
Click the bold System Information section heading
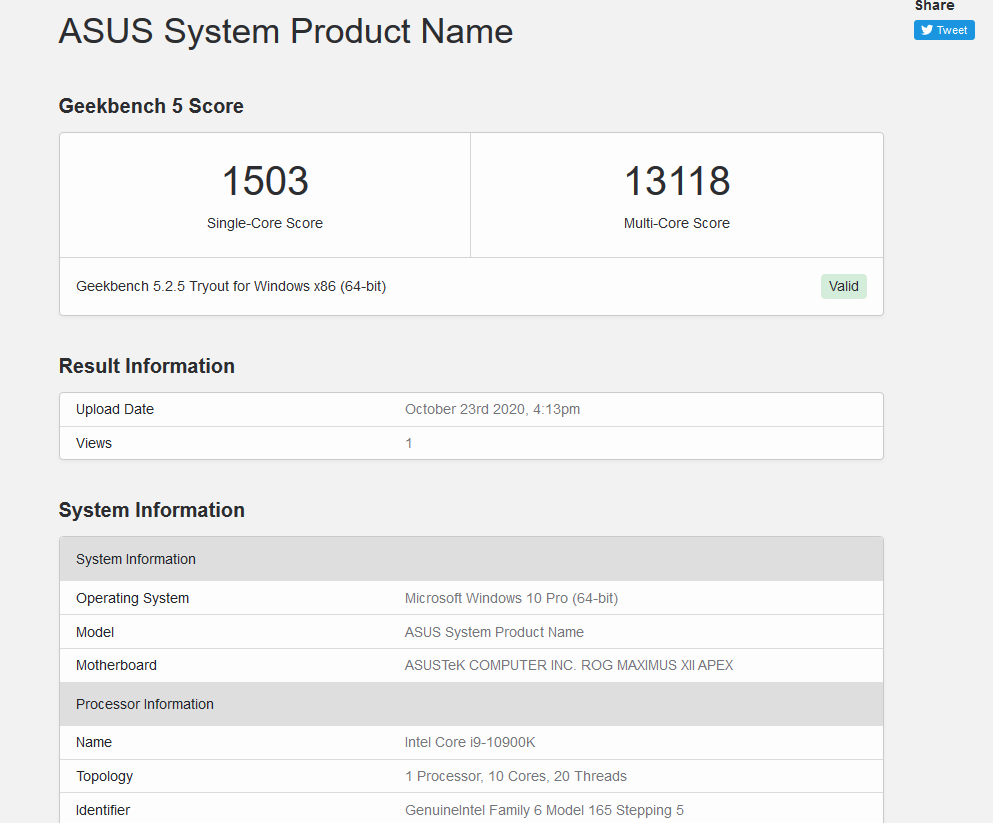(x=152, y=510)
